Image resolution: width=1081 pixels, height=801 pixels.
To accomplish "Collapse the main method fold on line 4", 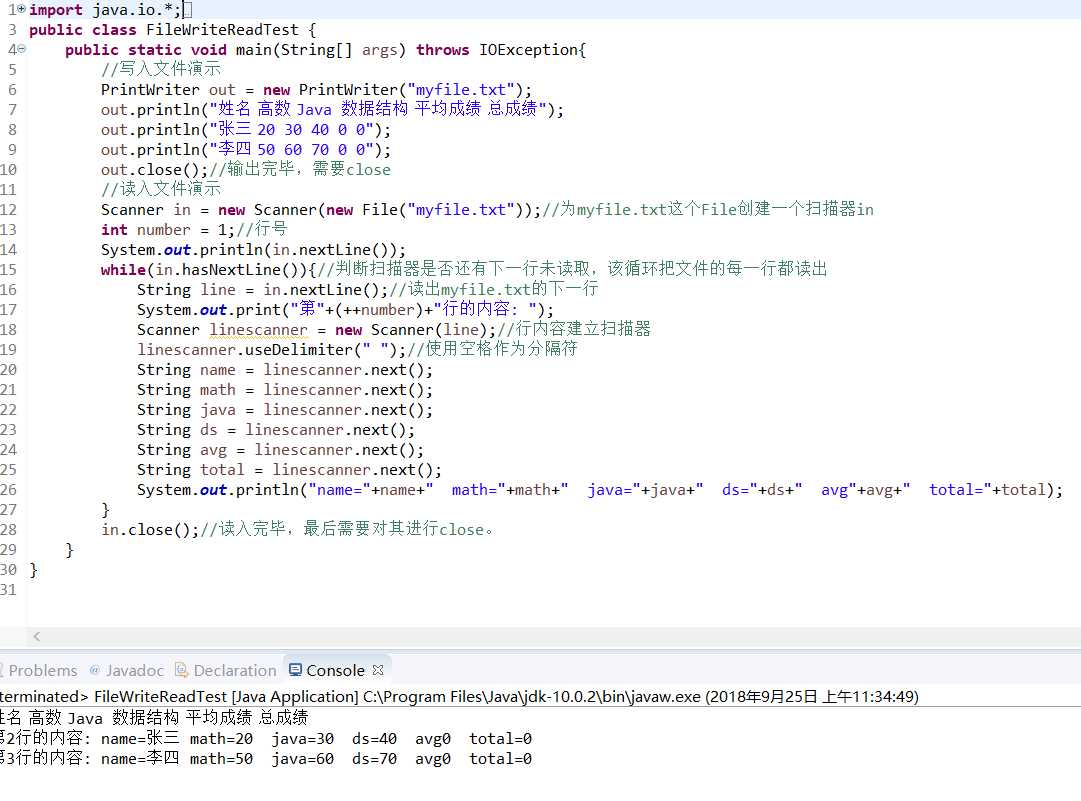I will click(21, 49).
